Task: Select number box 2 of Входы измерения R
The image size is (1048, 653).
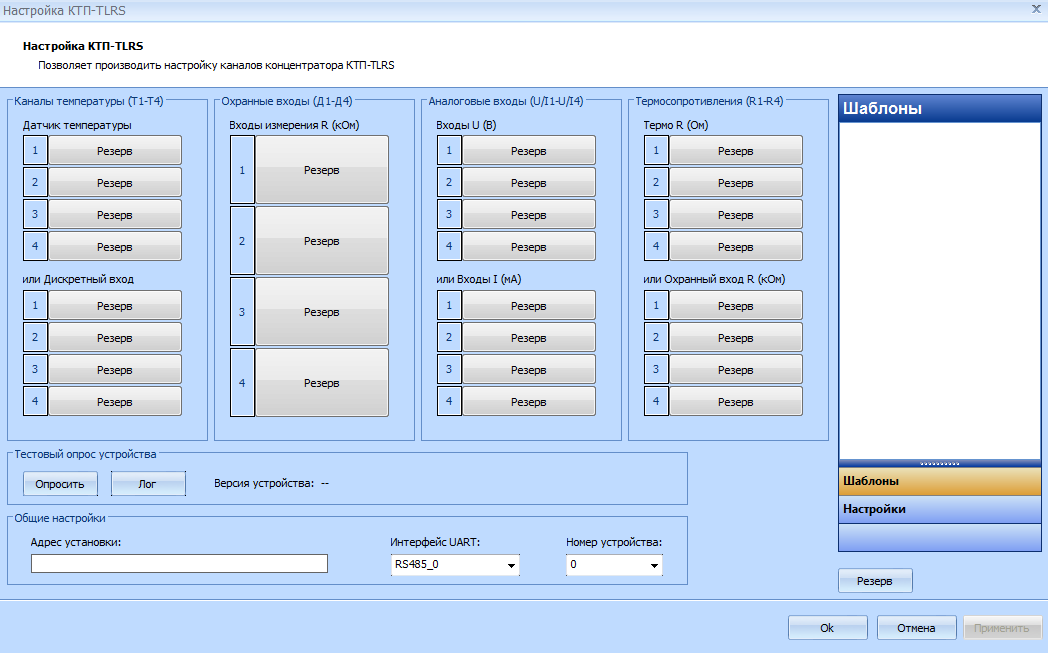Action: 242,241
